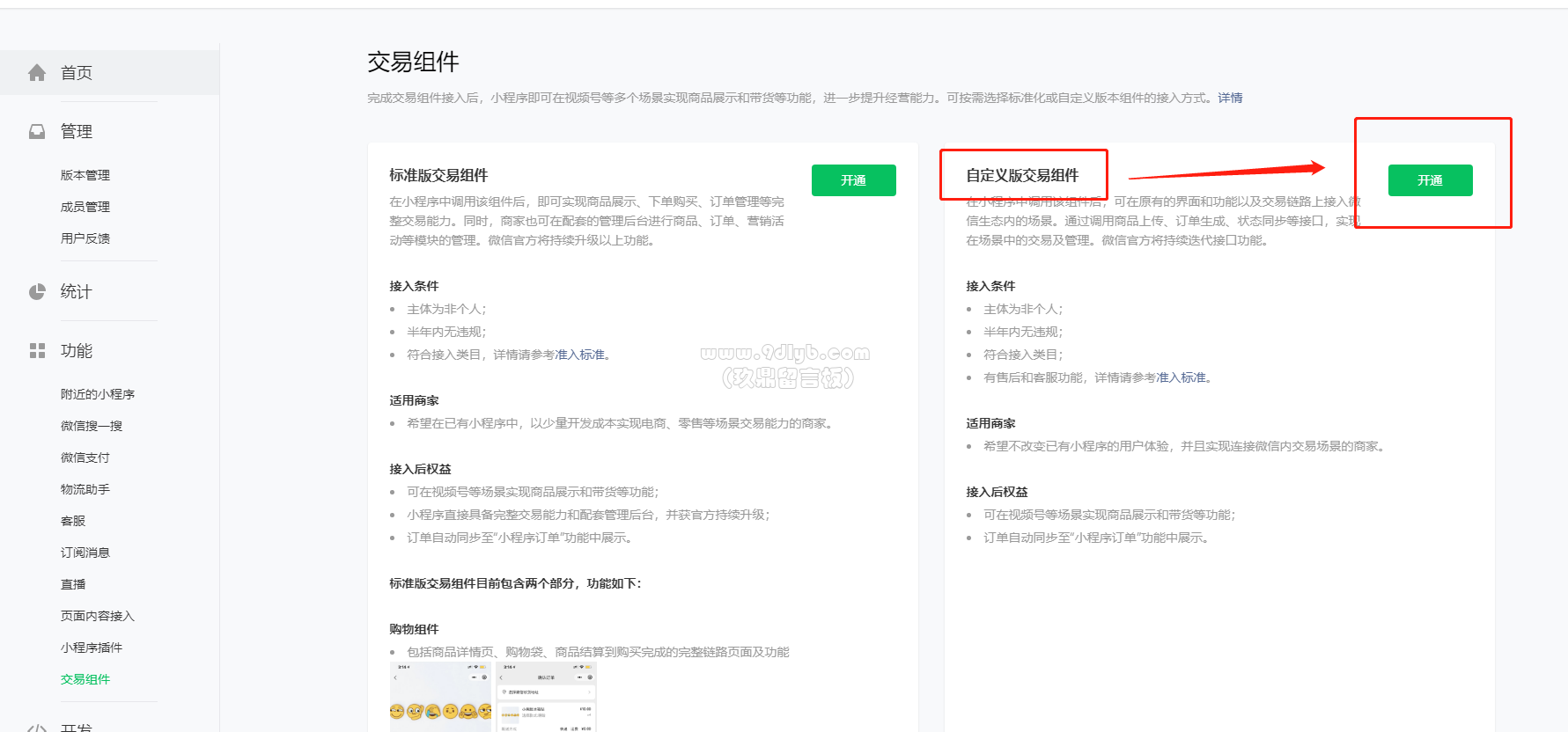Image resolution: width=1568 pixels, height=732 pixels.
Task: Click 开通 for 标准版交易组件
Action: (854, 180)
